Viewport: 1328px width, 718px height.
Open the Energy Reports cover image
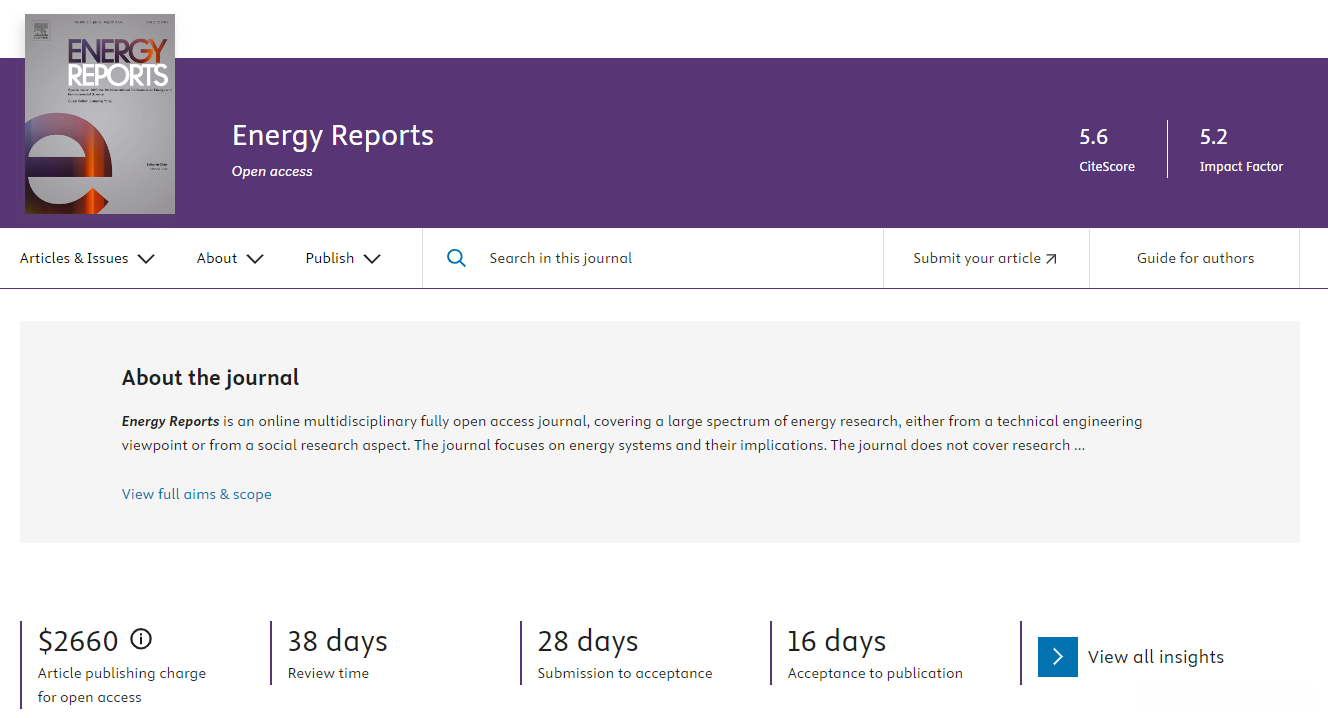100,114
